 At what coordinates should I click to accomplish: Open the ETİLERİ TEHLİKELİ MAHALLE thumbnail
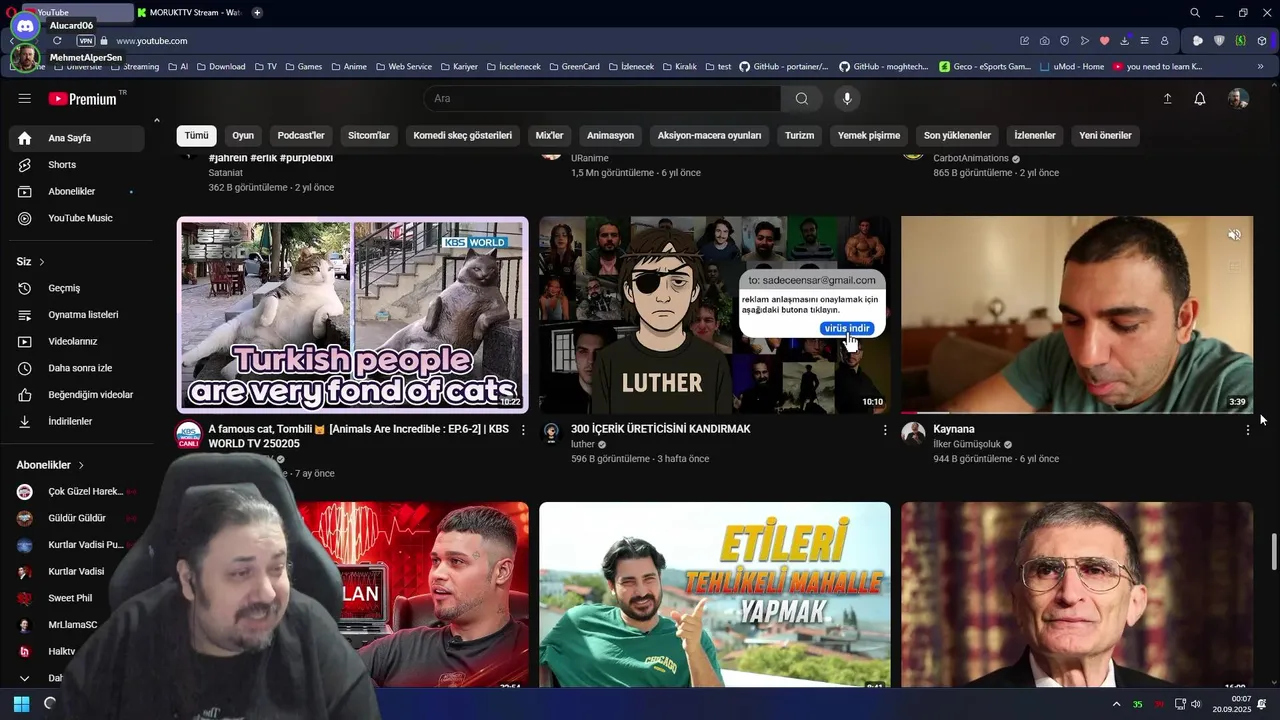714,595
